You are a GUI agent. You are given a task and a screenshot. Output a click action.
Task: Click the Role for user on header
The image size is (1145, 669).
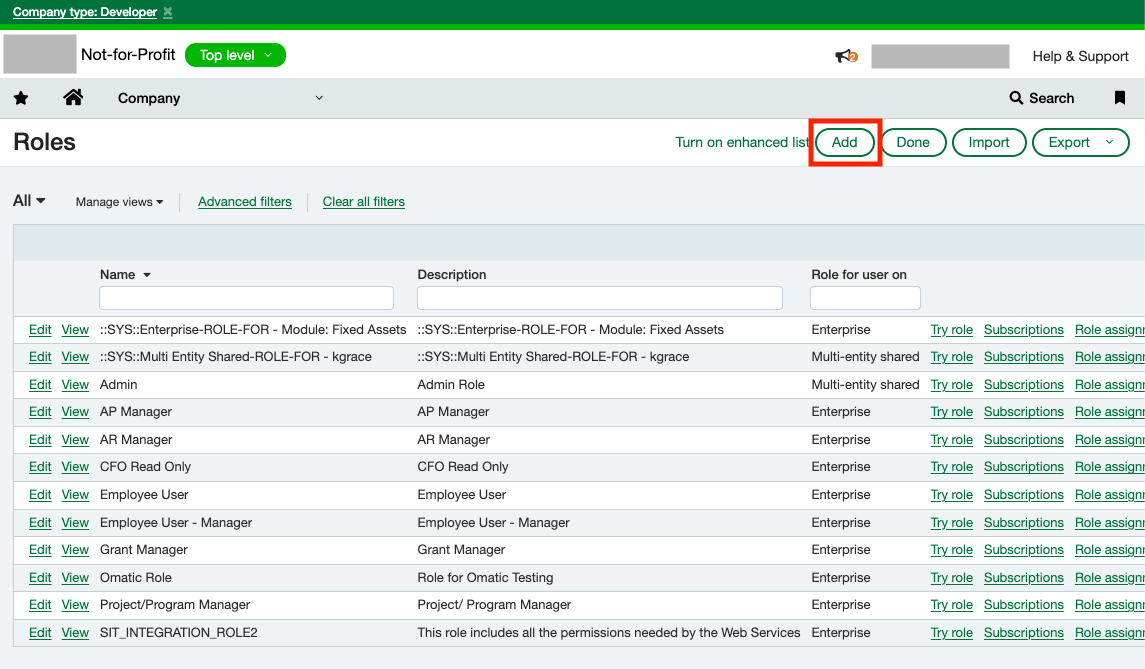(859, 275)
